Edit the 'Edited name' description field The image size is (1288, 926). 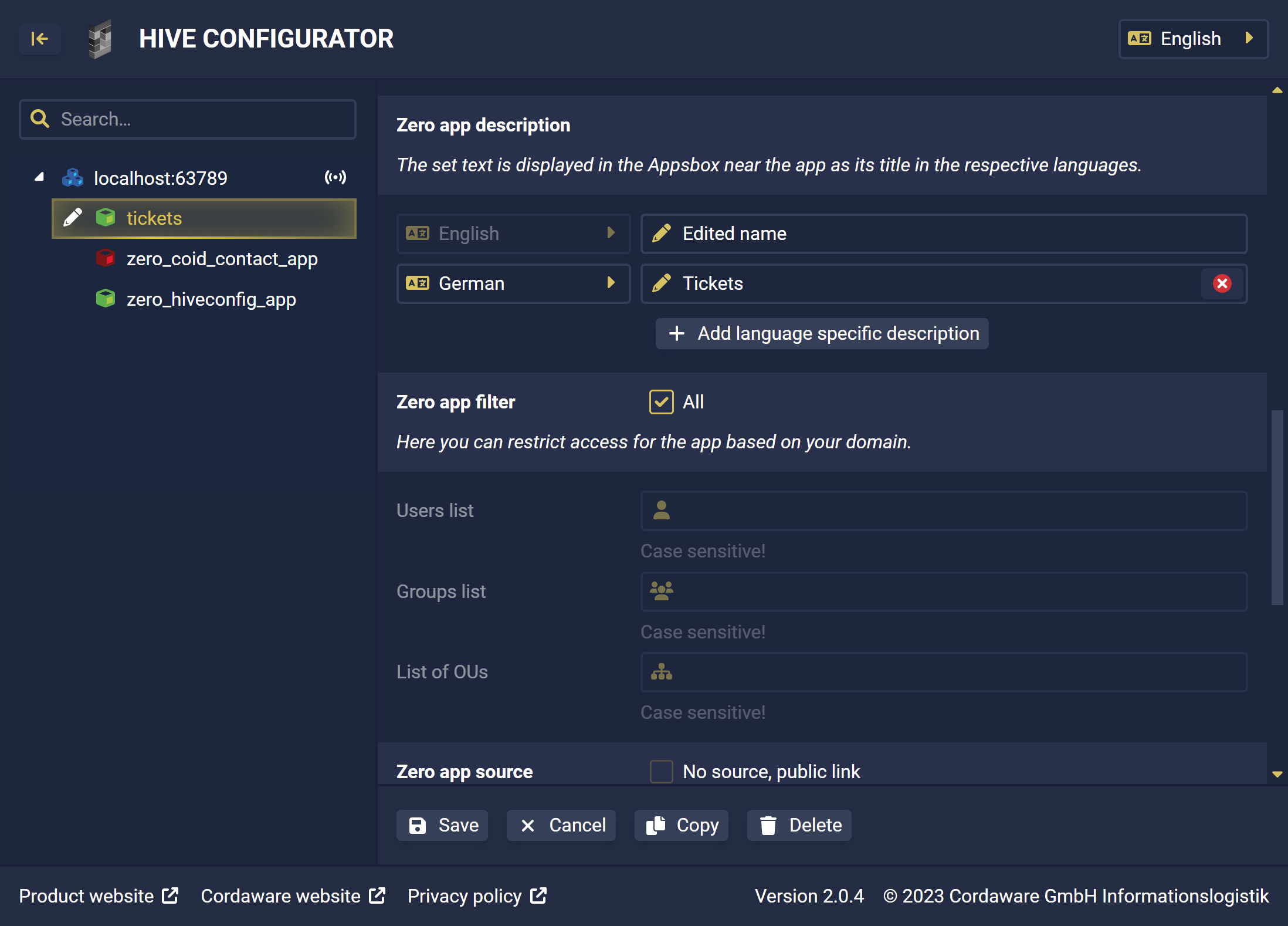click(x=944, y=234)
